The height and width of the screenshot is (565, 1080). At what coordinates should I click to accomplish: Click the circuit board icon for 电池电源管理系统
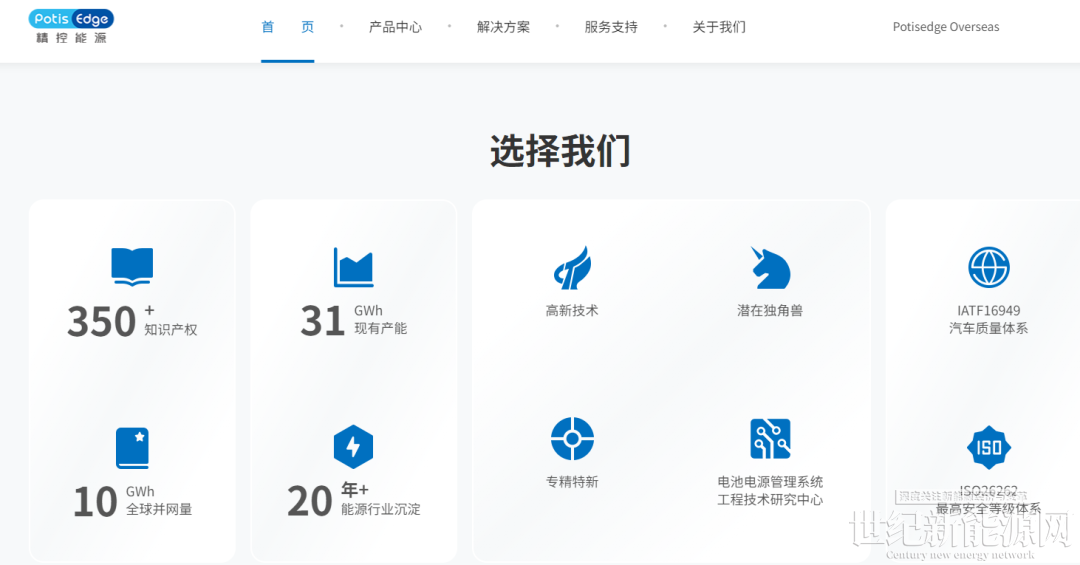click(x=770, y=439)
